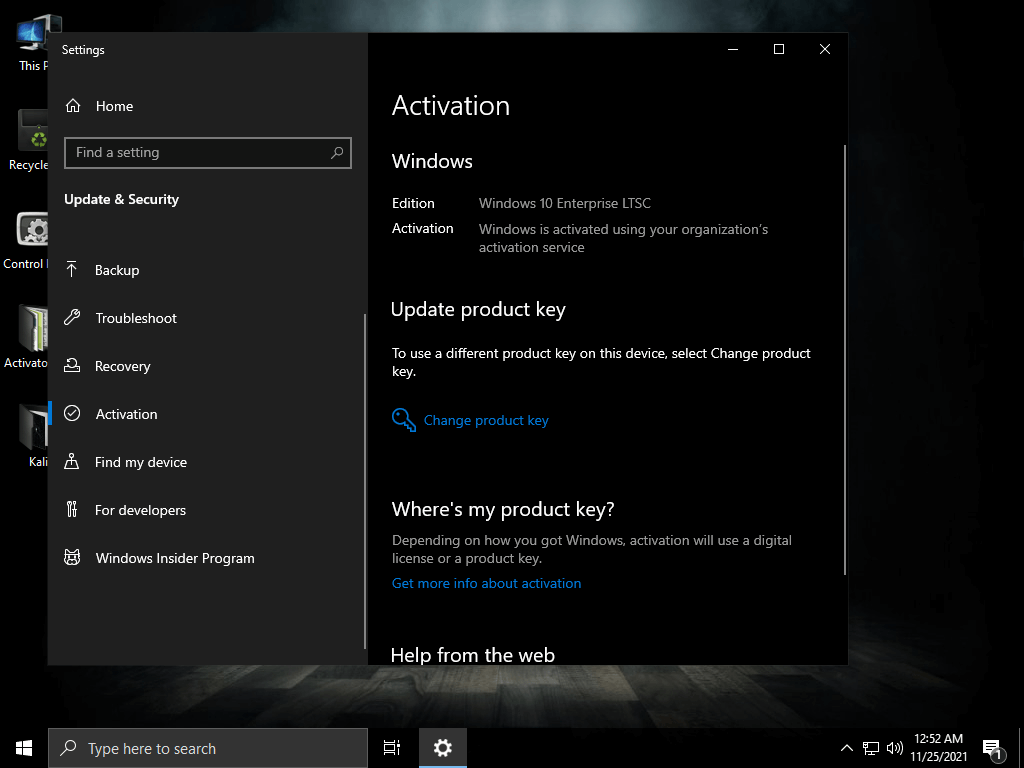Minimize the Settings window
This screenshot has width=1024, height=768.
pyautogui.click(x=733, y=50)
